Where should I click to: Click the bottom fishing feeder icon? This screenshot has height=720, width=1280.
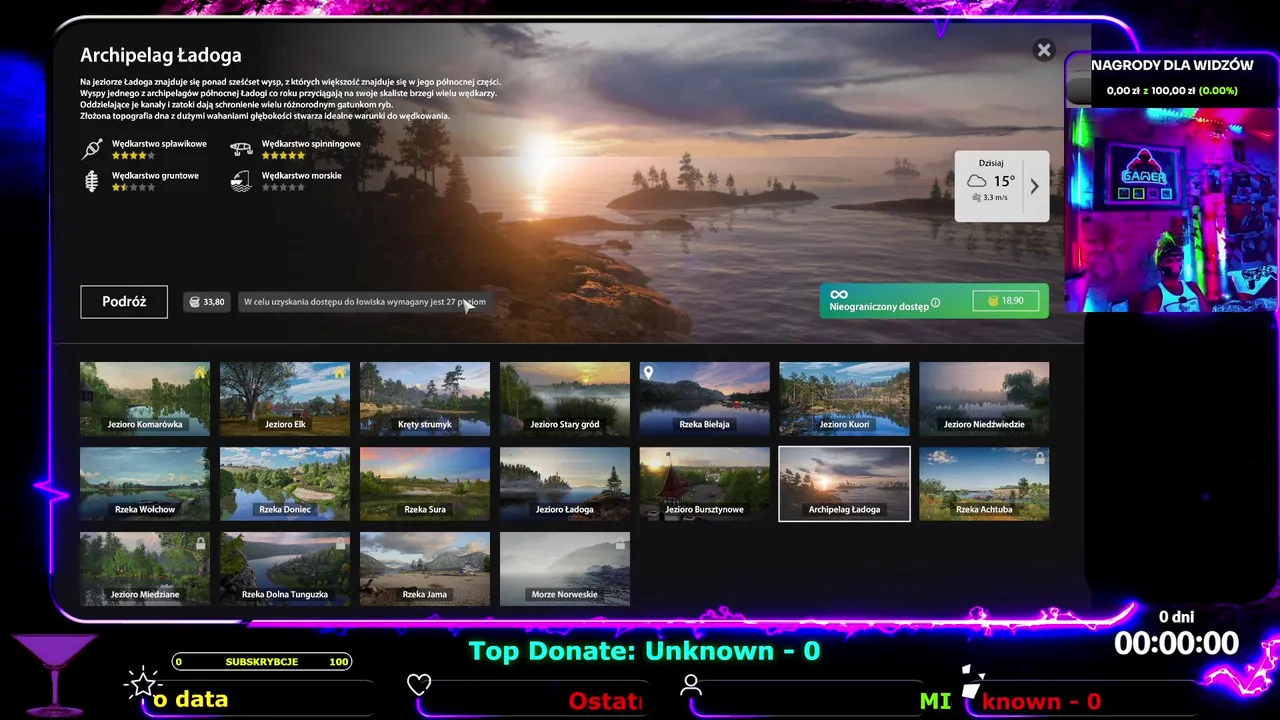[92, 181]
